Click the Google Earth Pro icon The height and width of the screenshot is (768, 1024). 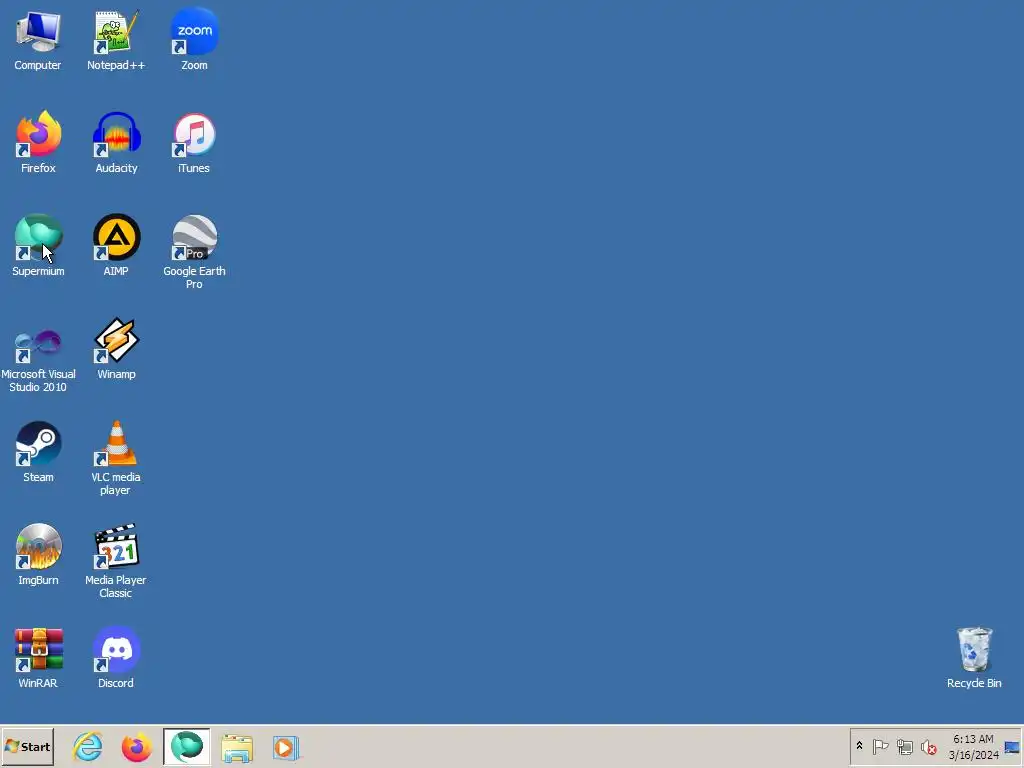coord(195,238)
